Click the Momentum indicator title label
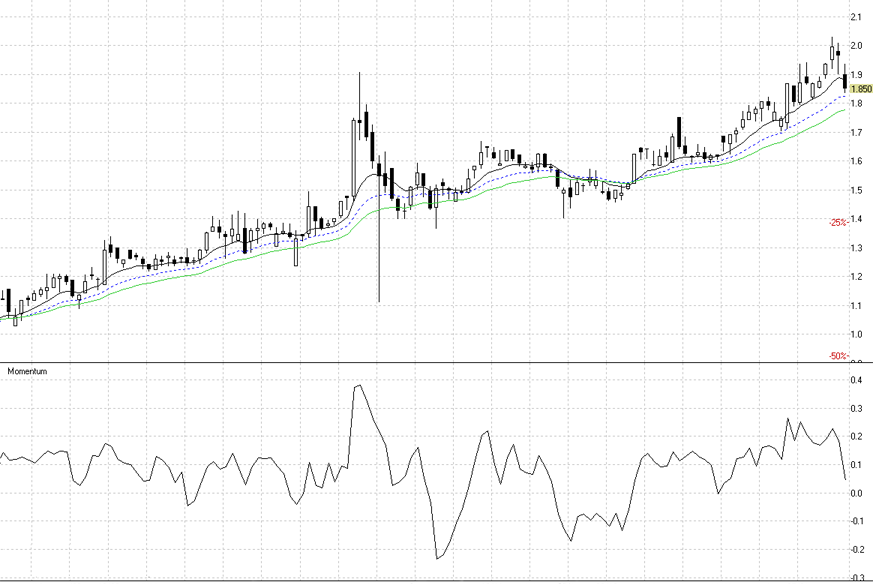The image size is (873, 585). point(27,371)
